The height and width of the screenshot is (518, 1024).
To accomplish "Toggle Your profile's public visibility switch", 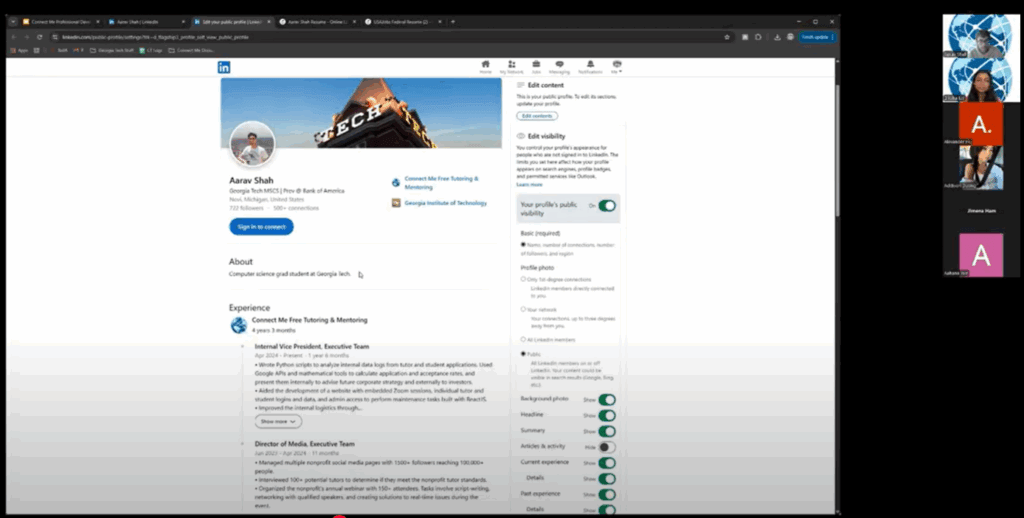I will pyautogui.click(x=607, y=206).
